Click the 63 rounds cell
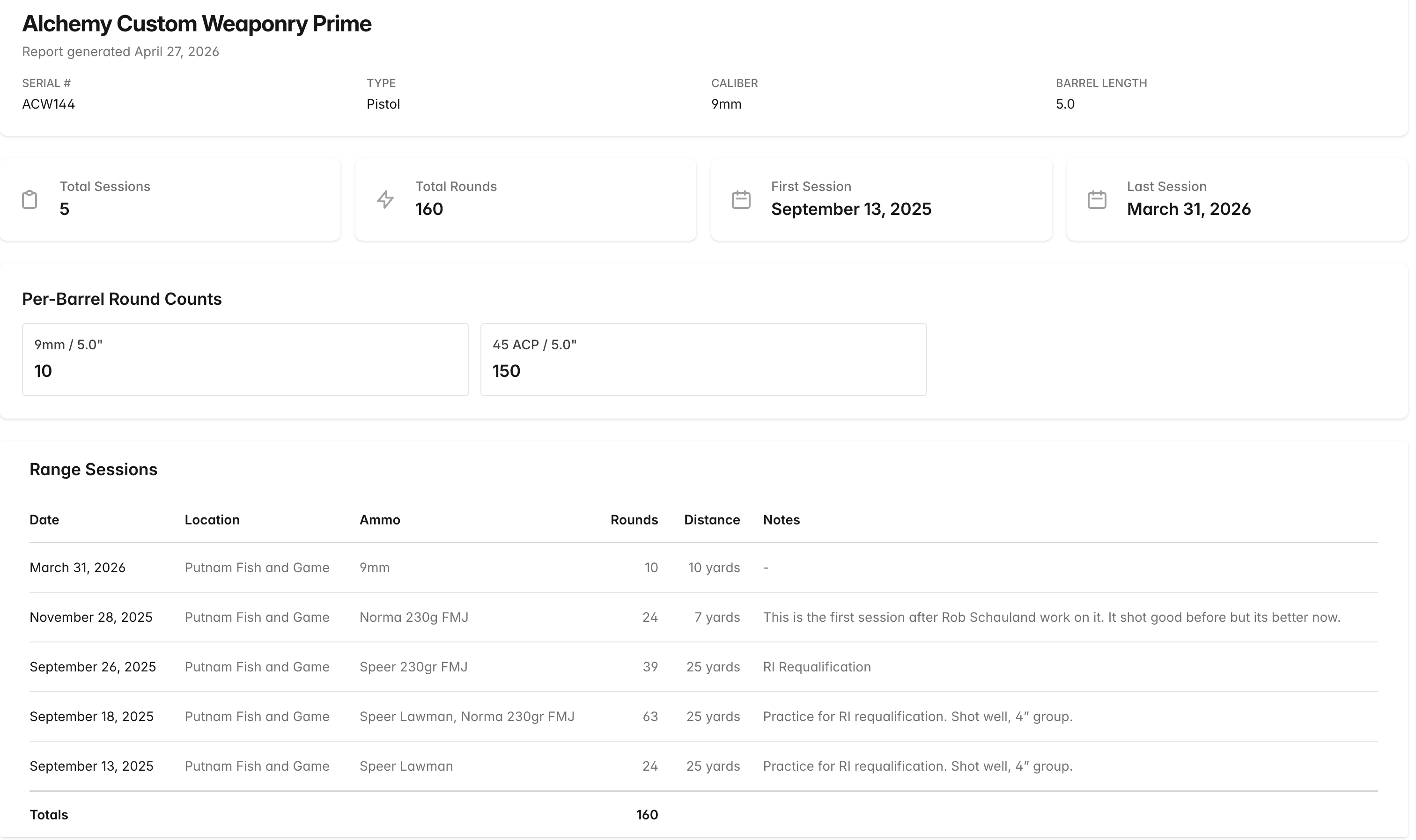Screen dimensions: 1416x840 [x=650, y=716]
